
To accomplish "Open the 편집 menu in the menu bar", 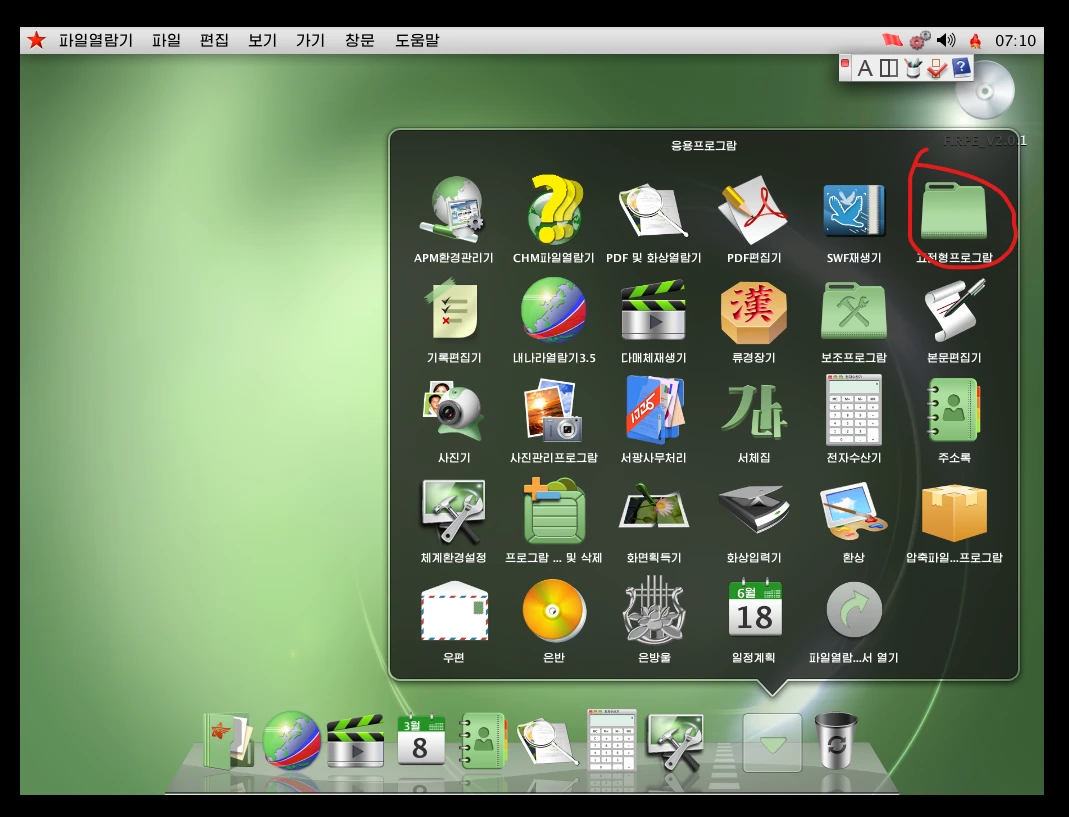I will (x=214, y=40).
